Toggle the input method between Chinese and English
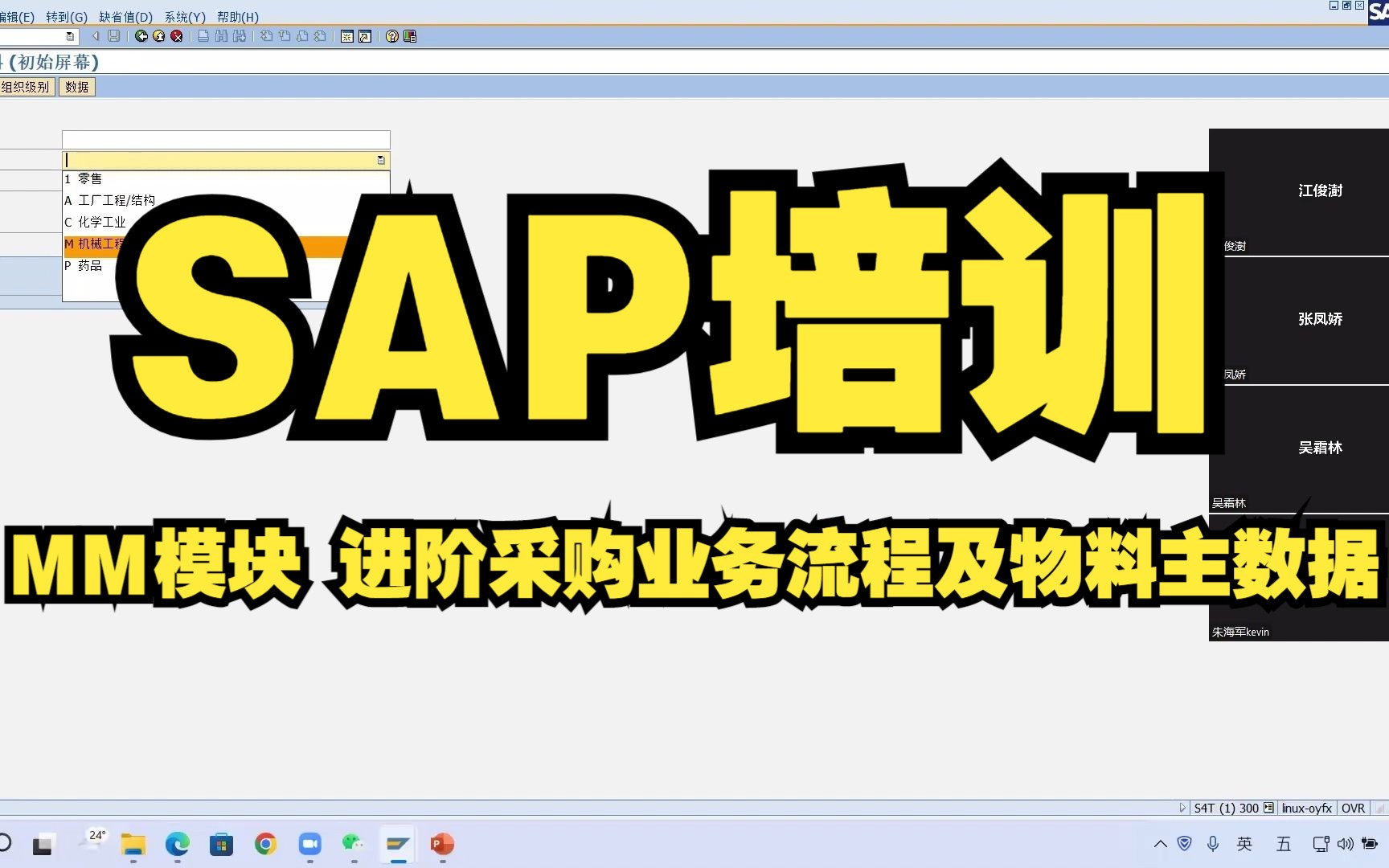This screenshot has width=1389, height=868. [1245, 844]
